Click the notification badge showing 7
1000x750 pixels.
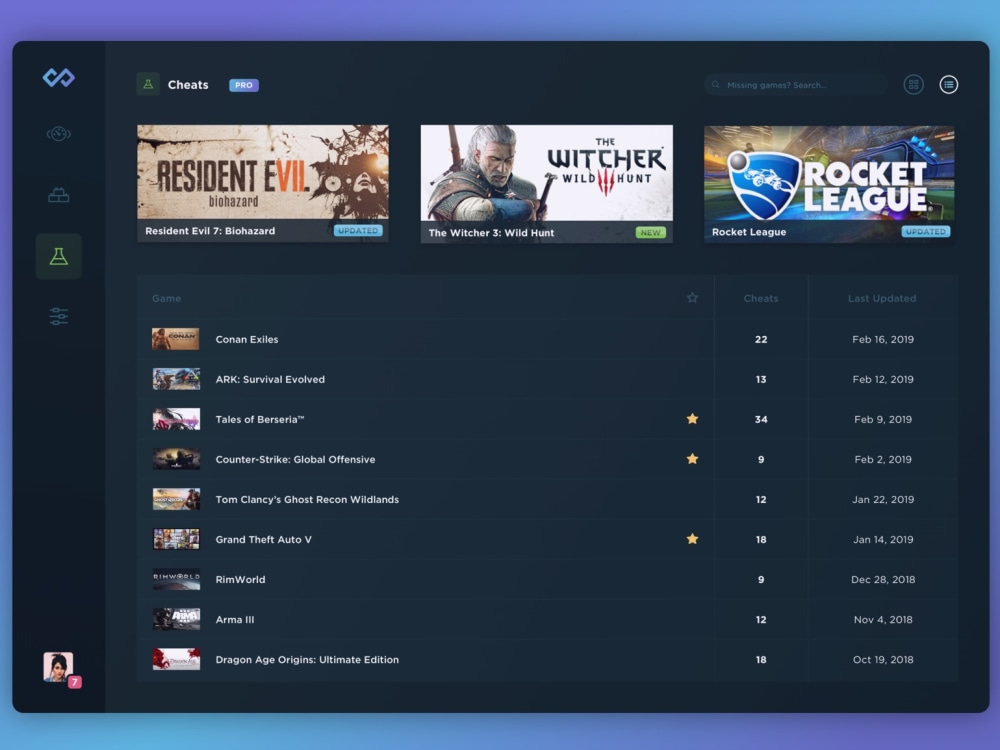(x=75, y=682)
